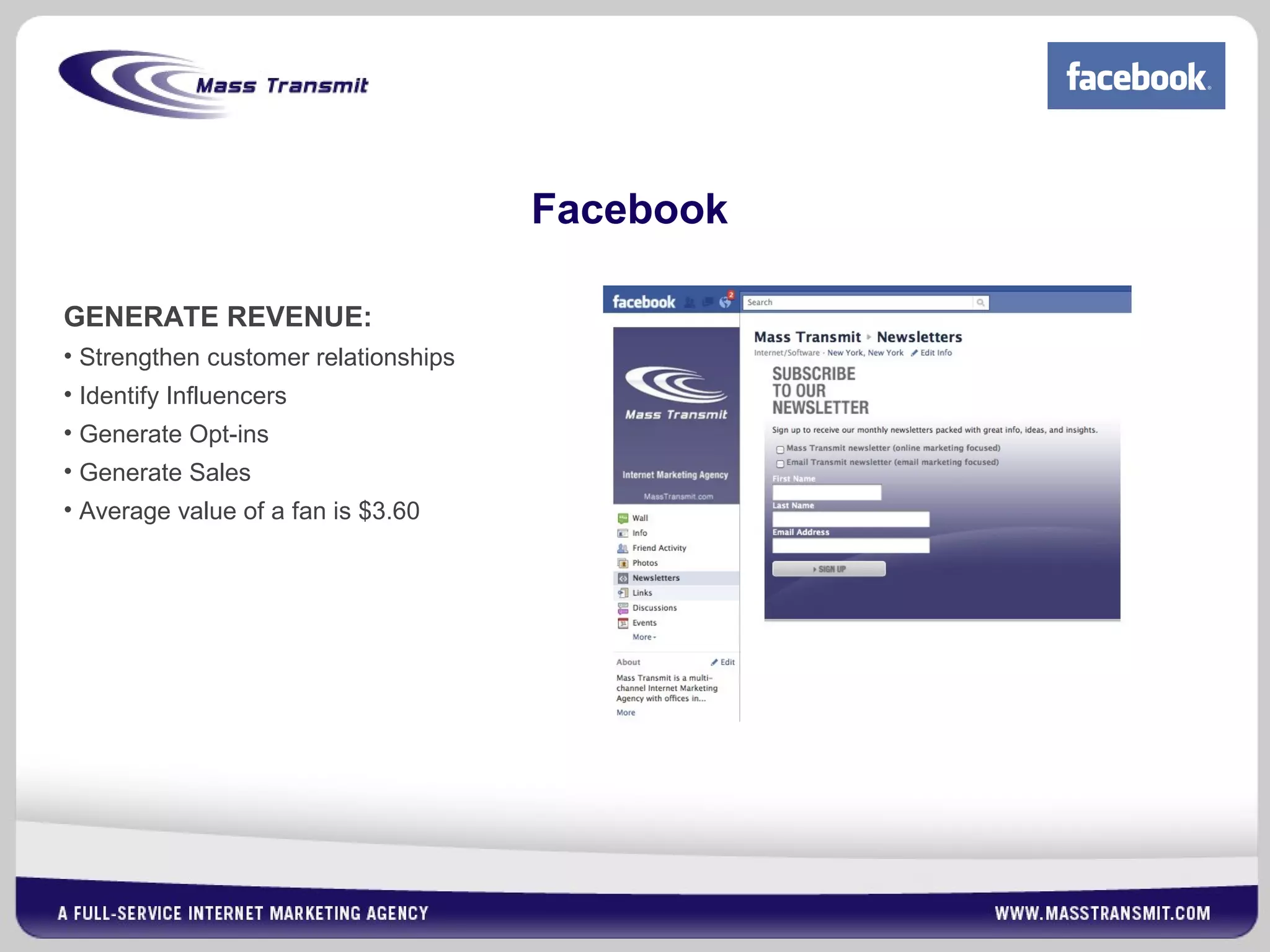Screen dimensions: 1270x952
Task: Open the Links tab
Action: pos(642,593)
